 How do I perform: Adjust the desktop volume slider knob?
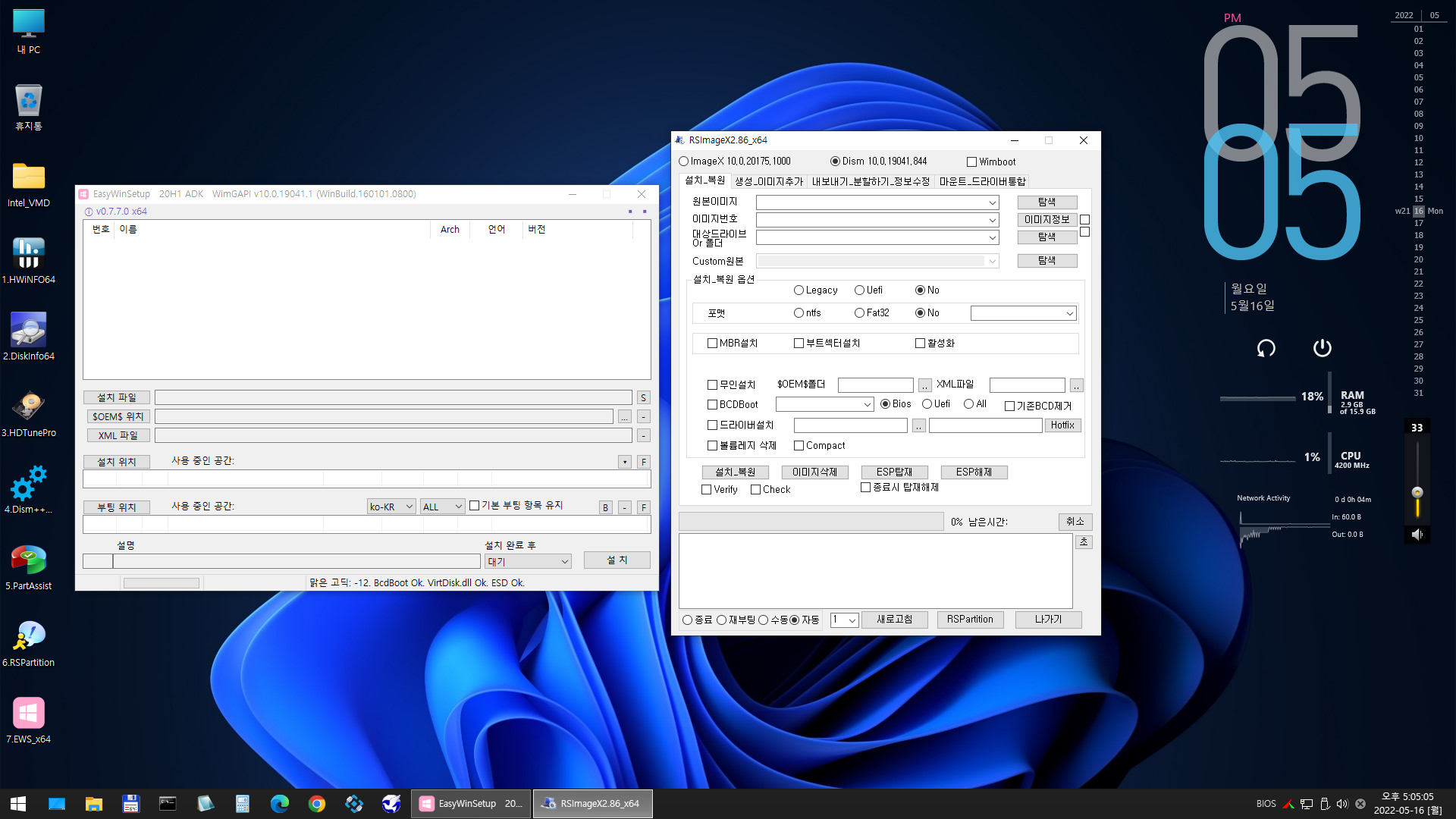point(1417,492)
